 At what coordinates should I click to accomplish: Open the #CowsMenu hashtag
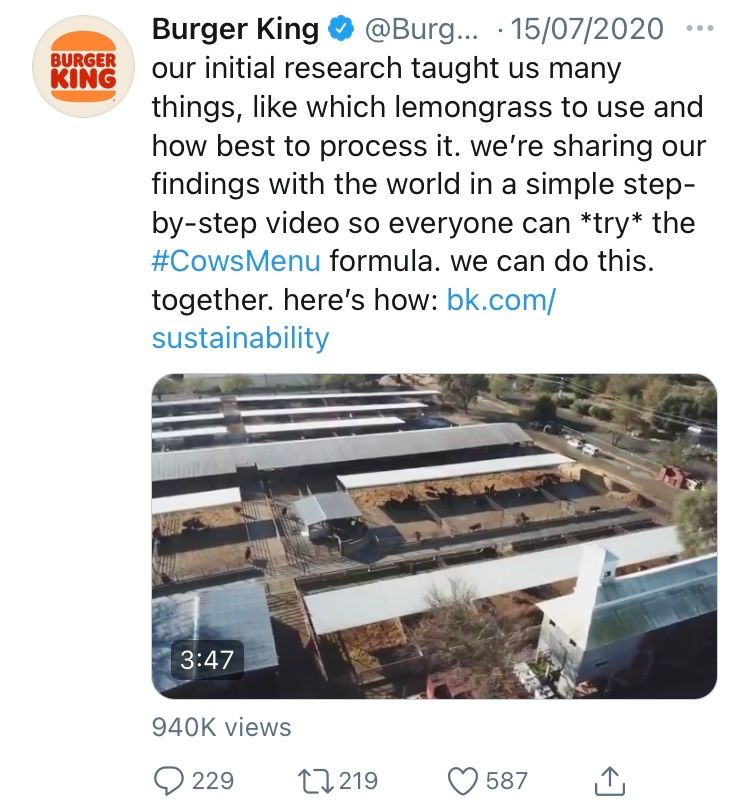tap(236, 261)
